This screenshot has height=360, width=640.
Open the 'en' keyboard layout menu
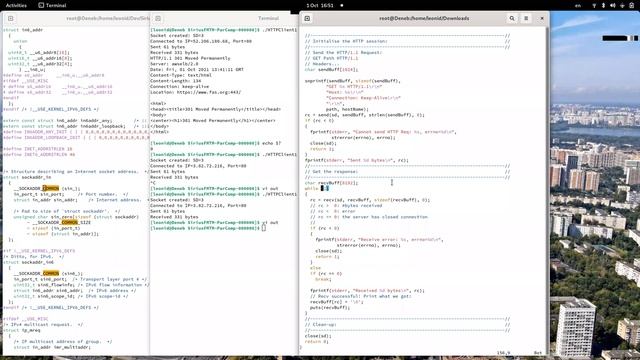(x=578, y=5)
